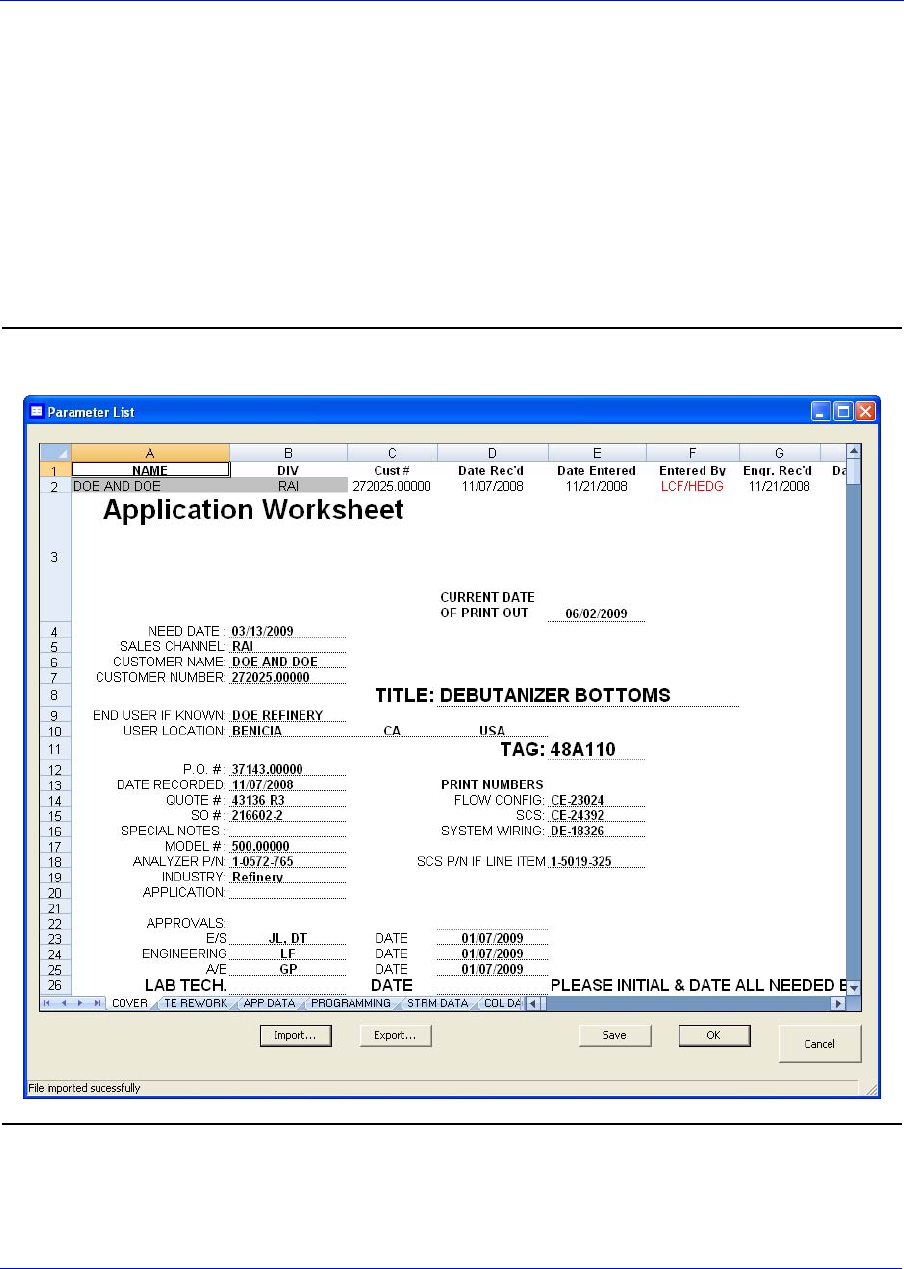Open the STRM DATA sheet tab
The width and height of the screenshot is (904, 1269).
tap(438, 1003)
